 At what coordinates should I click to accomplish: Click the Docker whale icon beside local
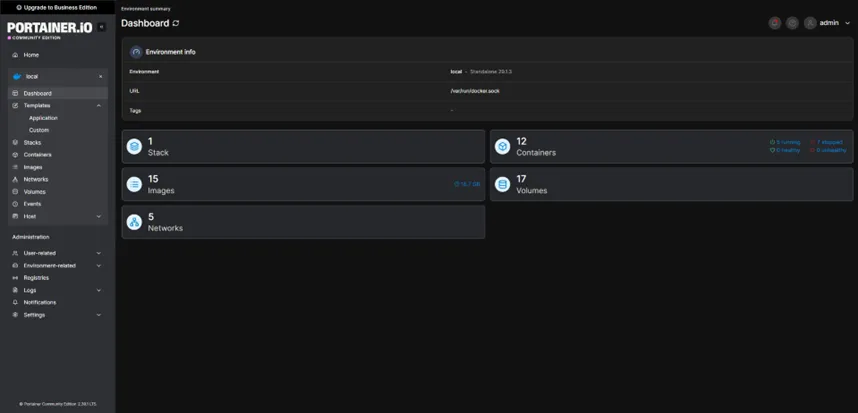coord(17,77)
